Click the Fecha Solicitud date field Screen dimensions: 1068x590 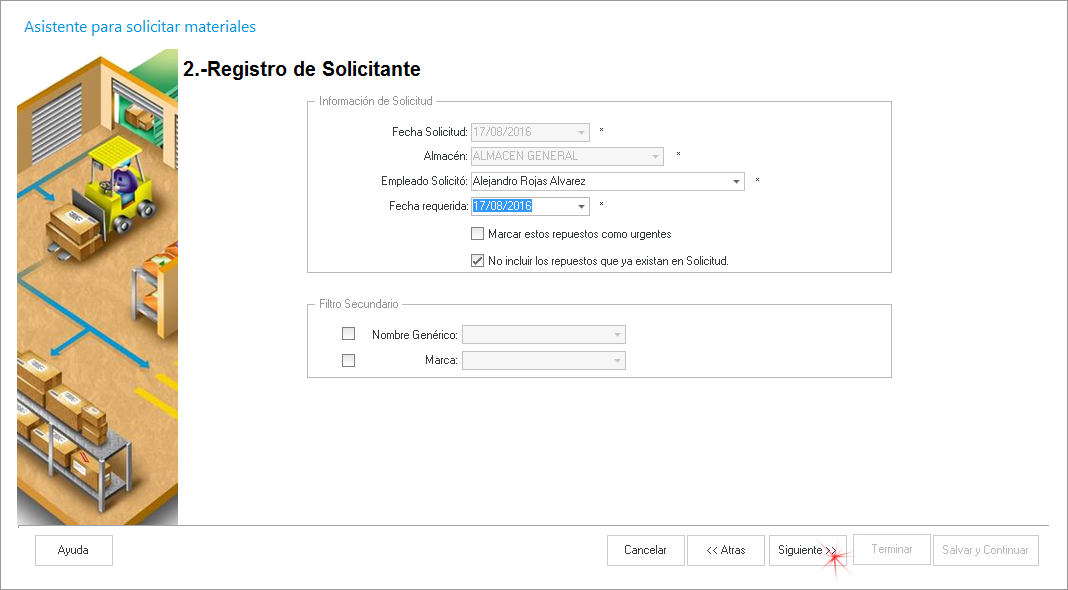[x=520, y=132]
